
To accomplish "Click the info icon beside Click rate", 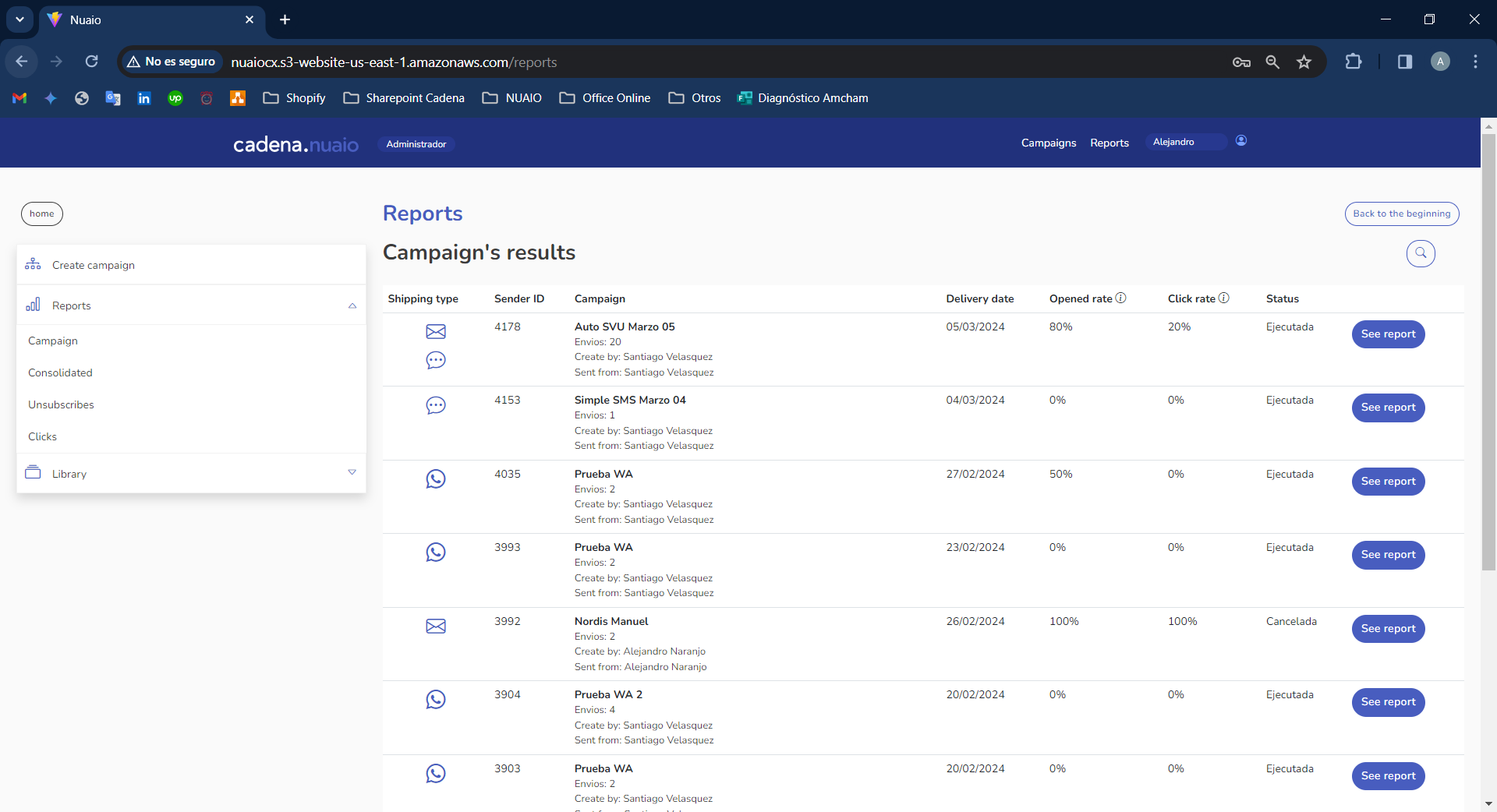I will pos(1223,298).
